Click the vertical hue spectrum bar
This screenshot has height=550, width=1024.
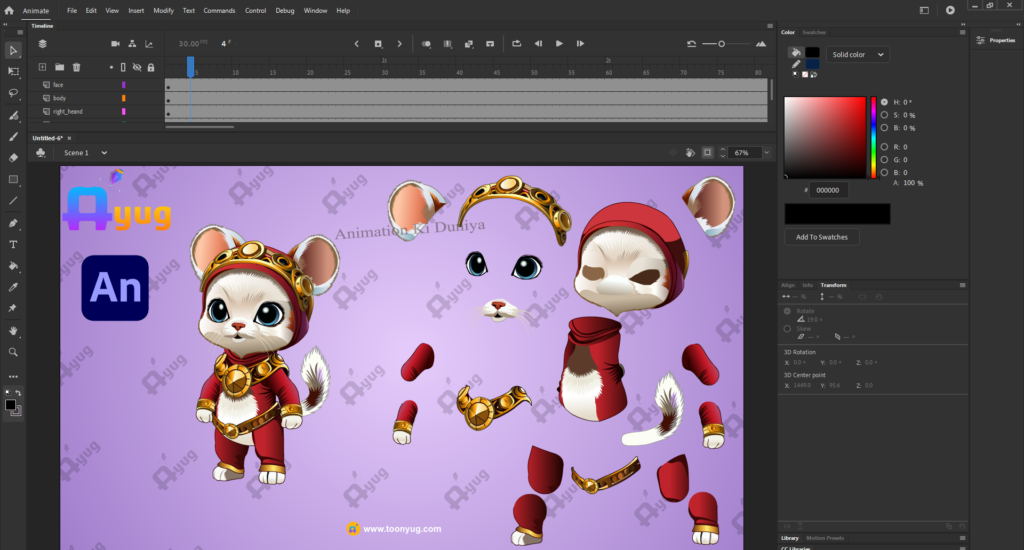(x=873, y=137)
